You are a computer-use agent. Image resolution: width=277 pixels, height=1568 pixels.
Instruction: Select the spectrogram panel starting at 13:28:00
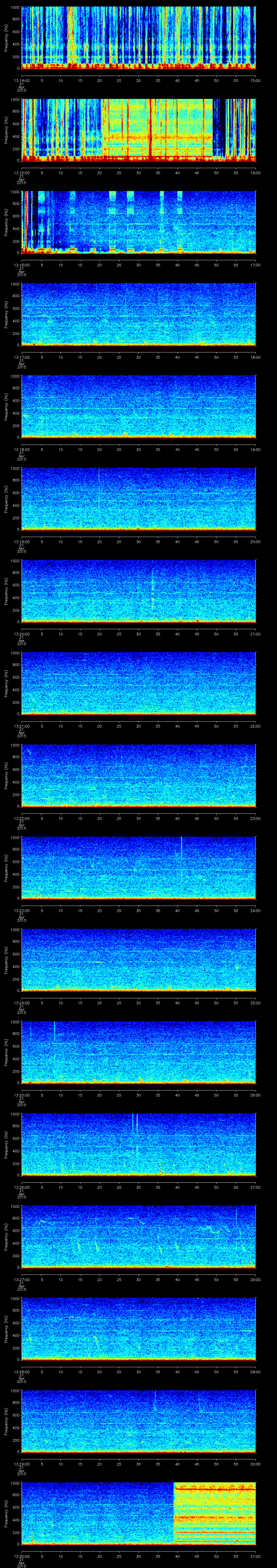click(x=139, y=1329)
